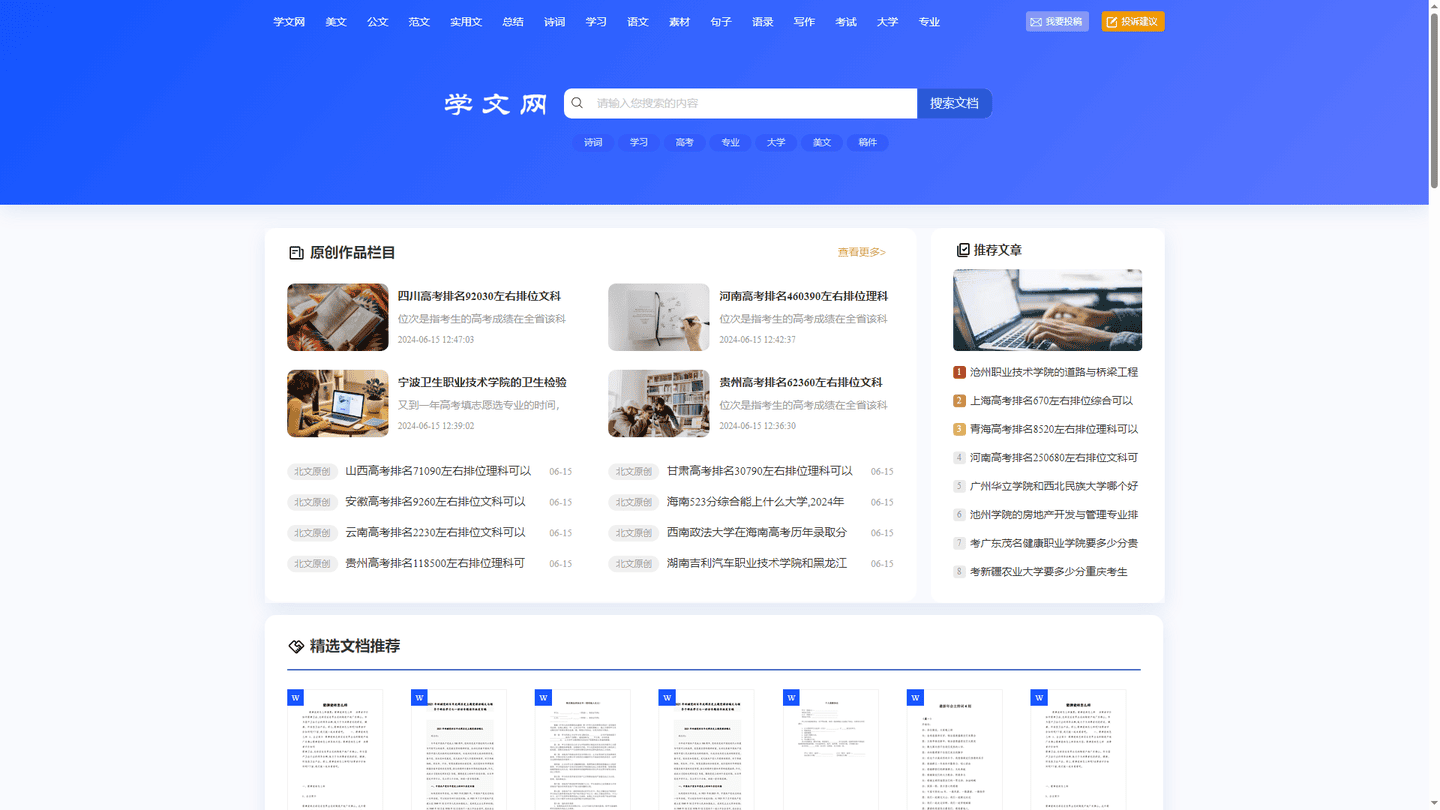
Task: Click the magnifier icon in search box
Action: pos(577,103)
